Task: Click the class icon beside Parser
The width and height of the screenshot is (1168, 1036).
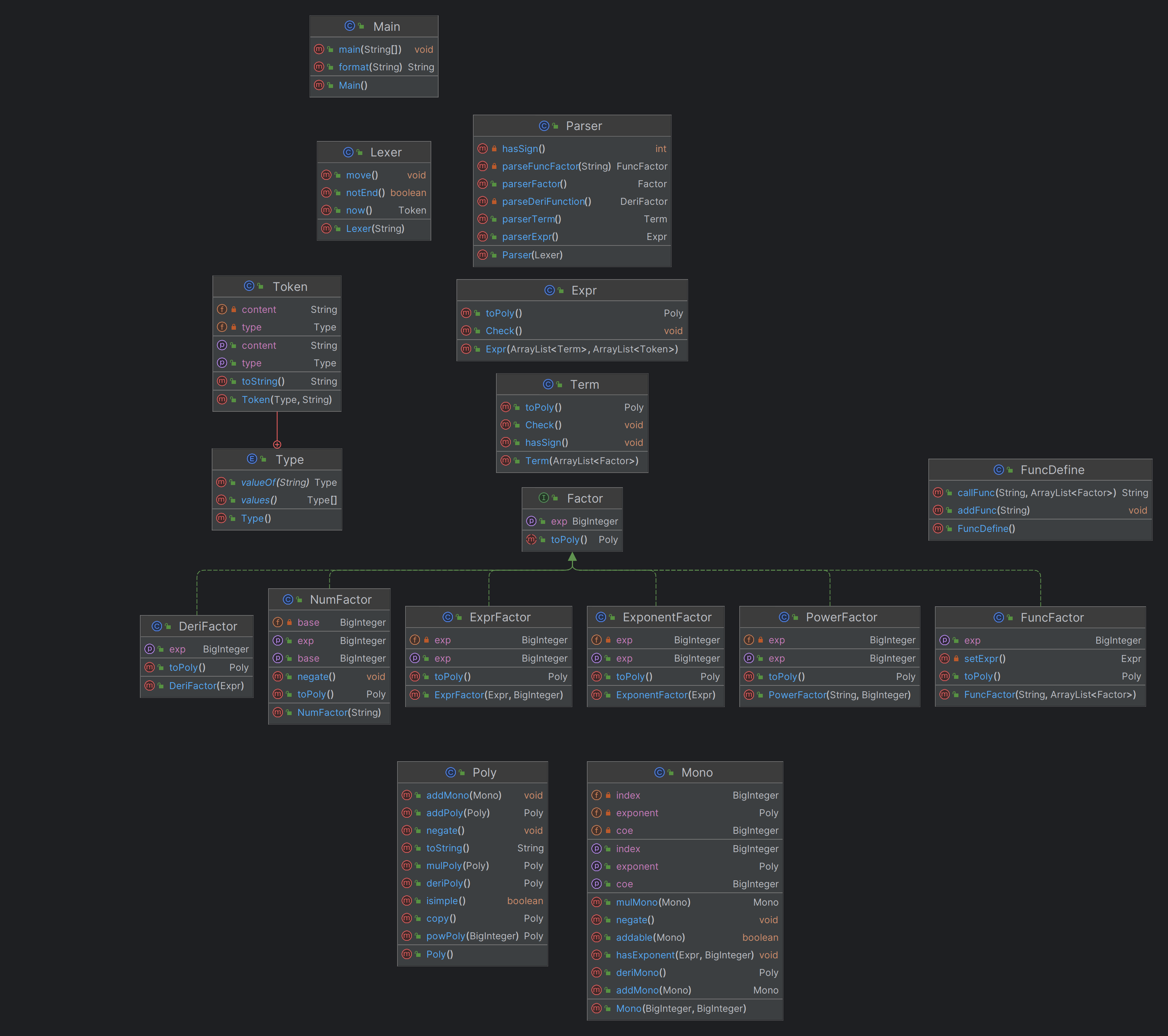Action: click(543, 126)
